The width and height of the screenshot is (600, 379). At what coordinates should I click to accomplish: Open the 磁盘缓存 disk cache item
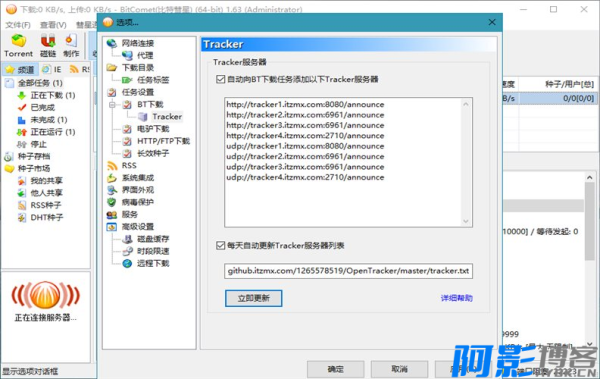coord(153,239)
